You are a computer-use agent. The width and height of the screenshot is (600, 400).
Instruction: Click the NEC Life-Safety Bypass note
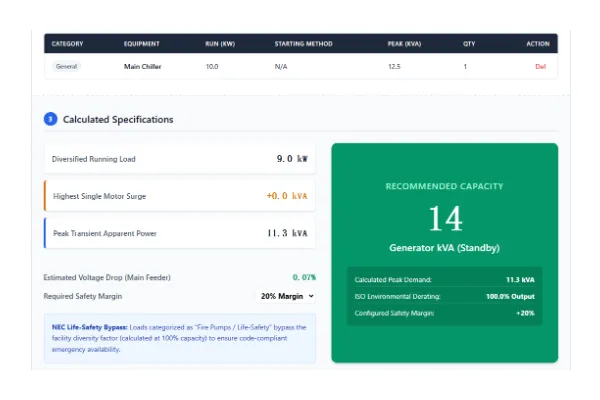pyautogui.click(x=180, y=338)
